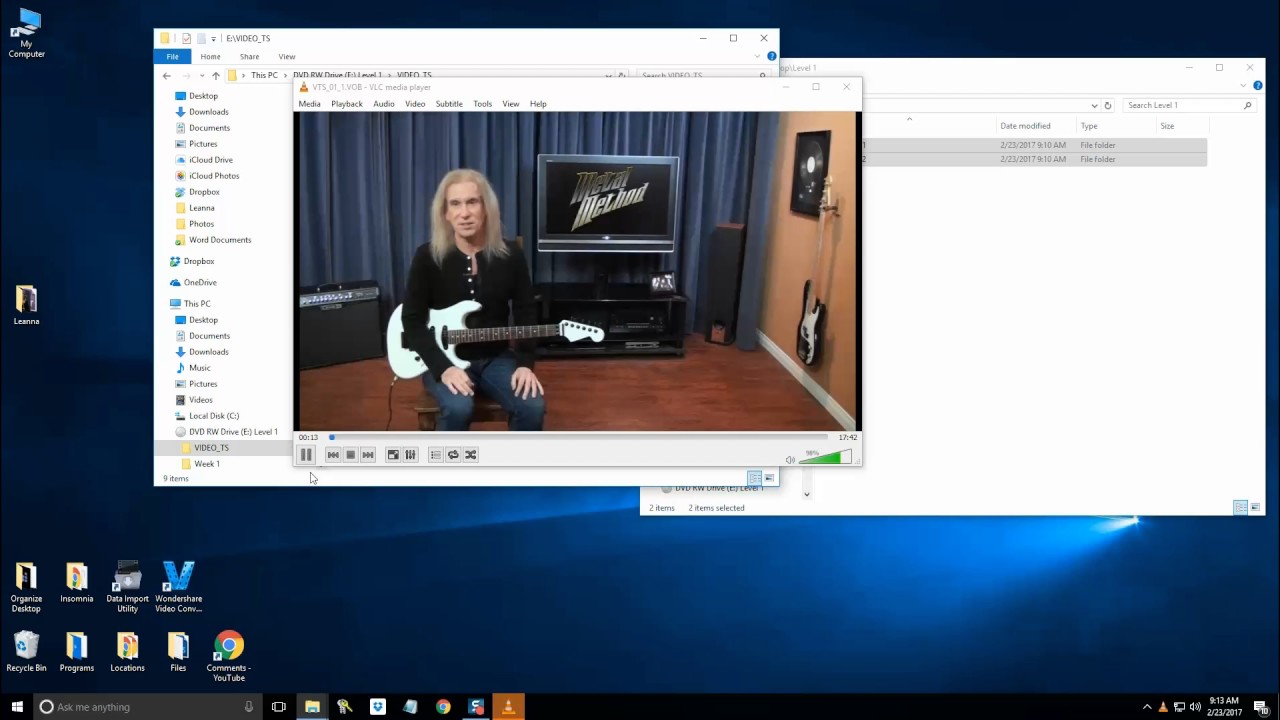1280x720 pixels.
Task: Select Local Disk (C:) in sidebar
Action: pos(213,416)
